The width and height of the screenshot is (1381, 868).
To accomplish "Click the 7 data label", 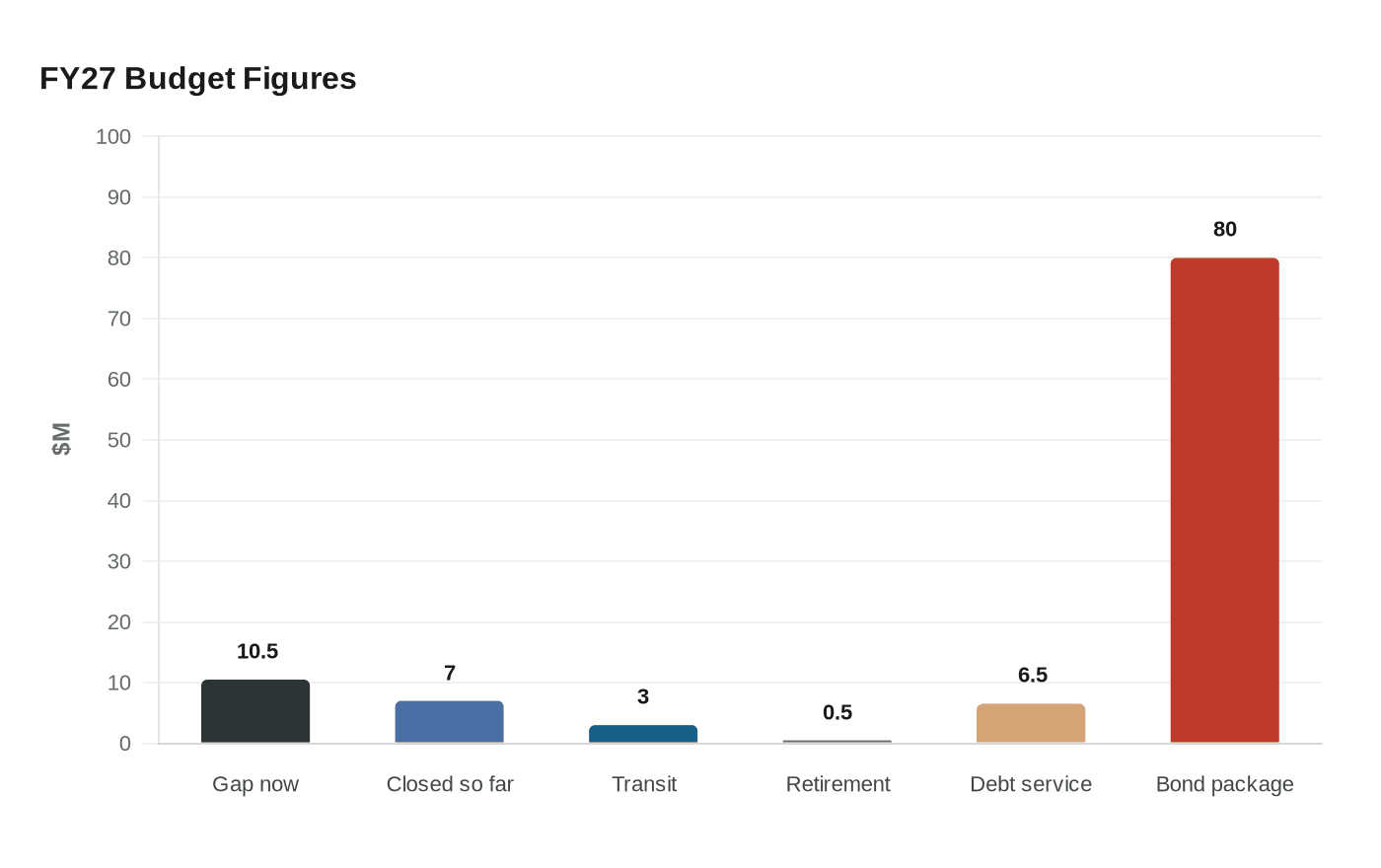I will point(450,673).
